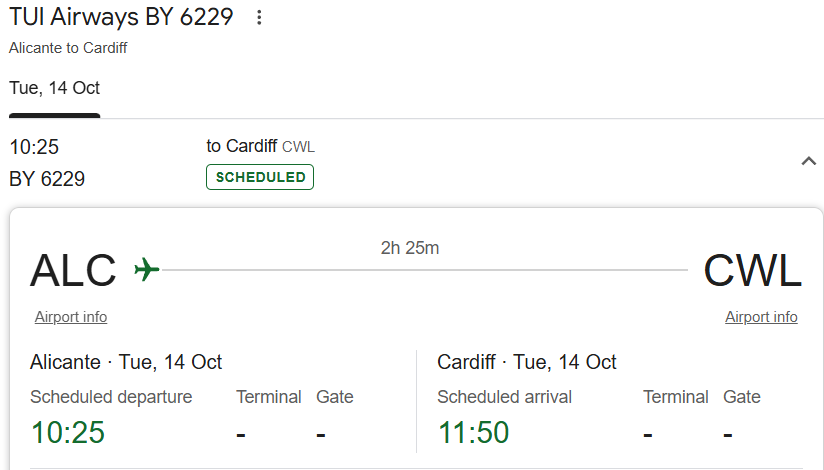This screenshot has width=824, height=470.
Task: Click the TUI Airways BY 6229 heading
Action: [121, 17]
